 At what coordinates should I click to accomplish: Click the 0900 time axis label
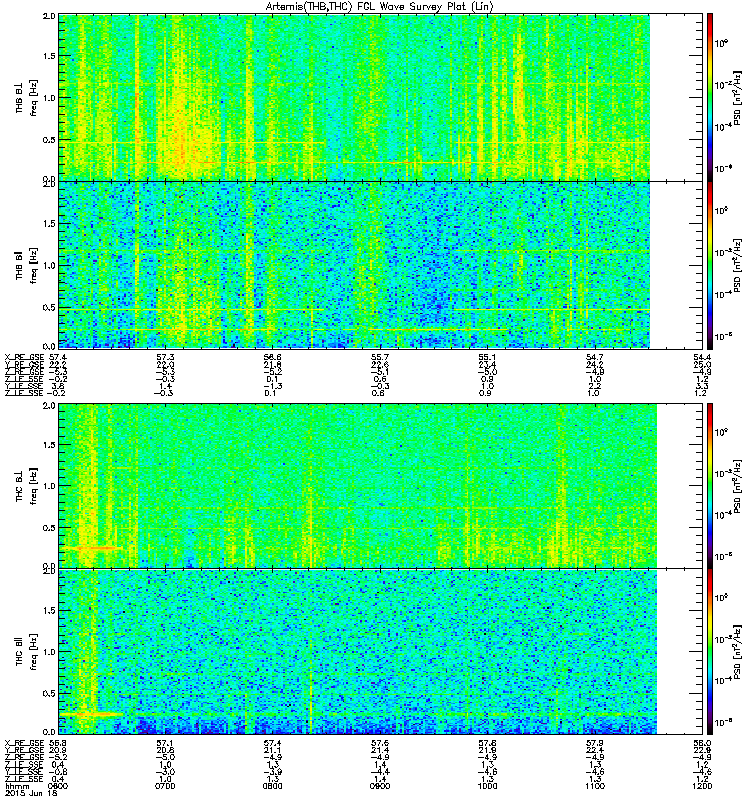pyautogui.click(x=380, y=786)
